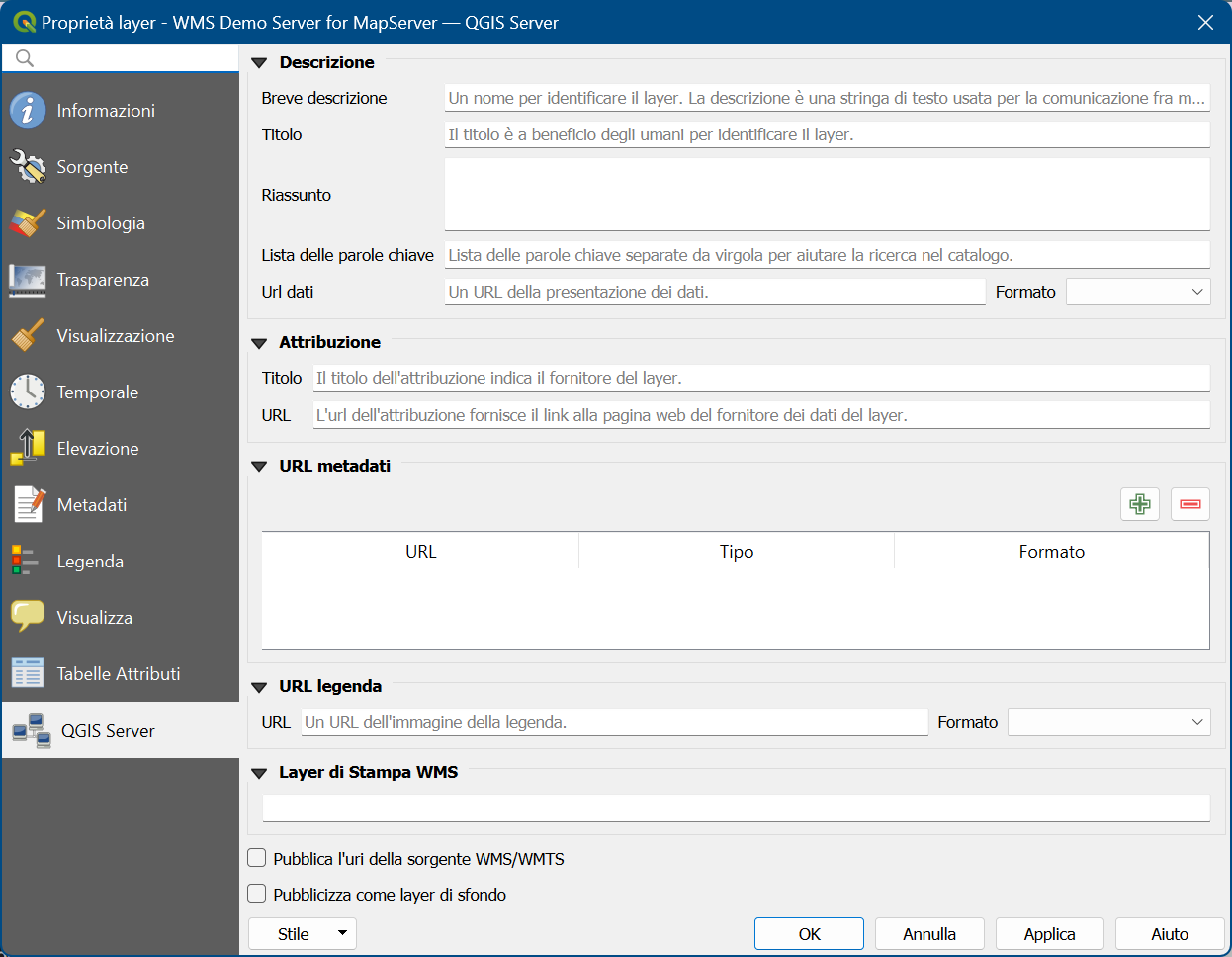Close the layer properties dialog
1232x957 pixels.
click(1205, 22)
